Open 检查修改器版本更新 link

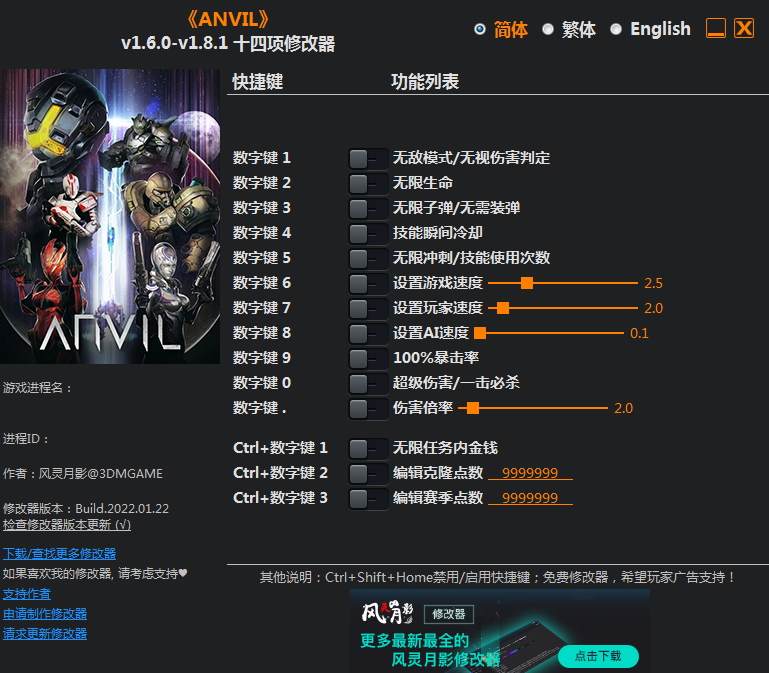[67, 525]
